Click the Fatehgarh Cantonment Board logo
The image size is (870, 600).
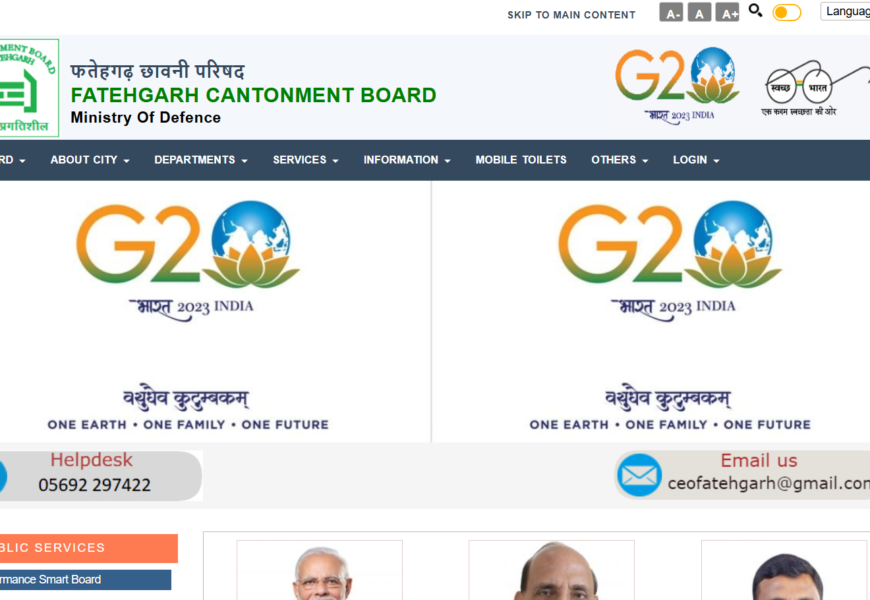click(29, 88)
